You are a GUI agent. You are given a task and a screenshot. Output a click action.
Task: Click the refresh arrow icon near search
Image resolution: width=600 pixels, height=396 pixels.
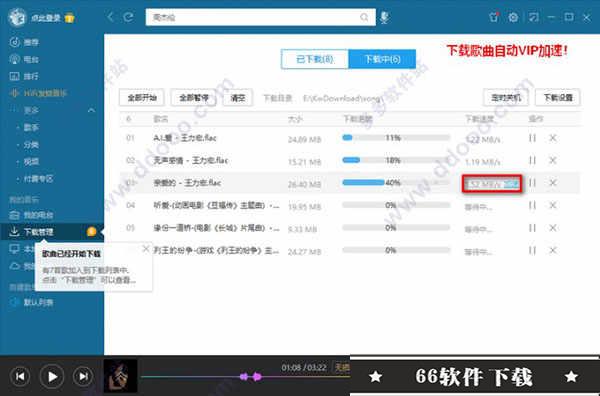coord(128,17)
